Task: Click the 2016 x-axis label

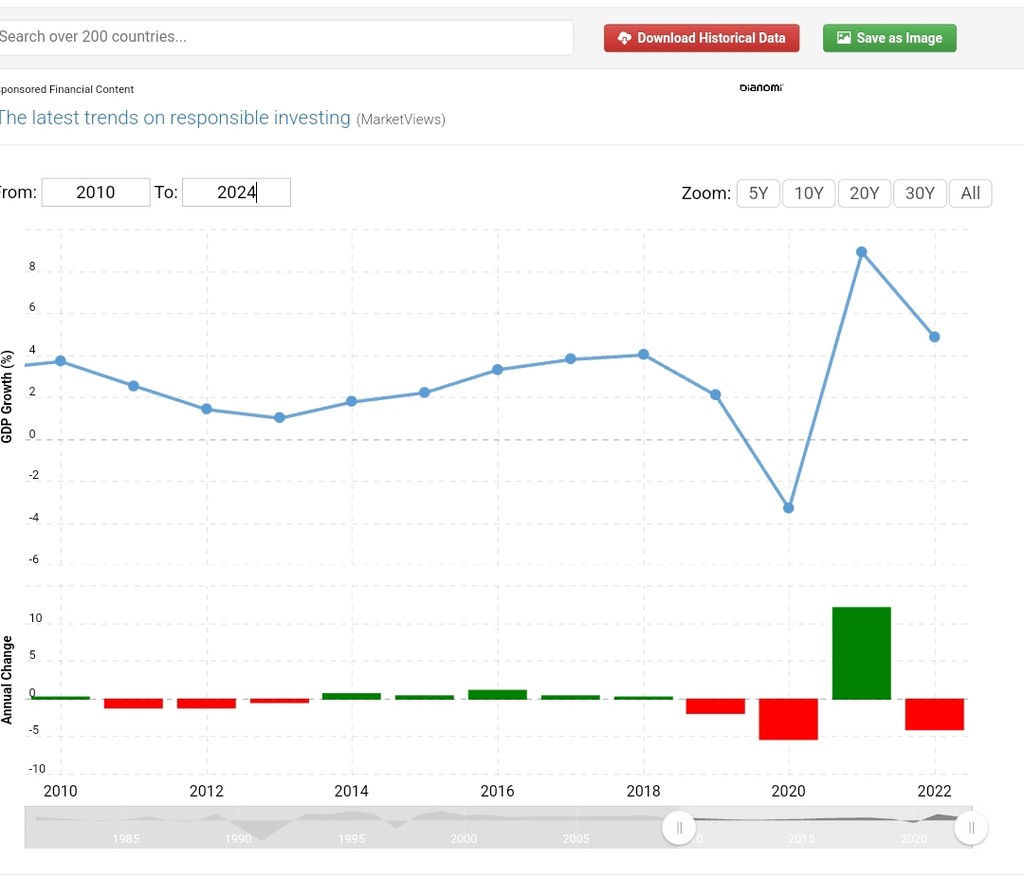Action: point(498,791)
